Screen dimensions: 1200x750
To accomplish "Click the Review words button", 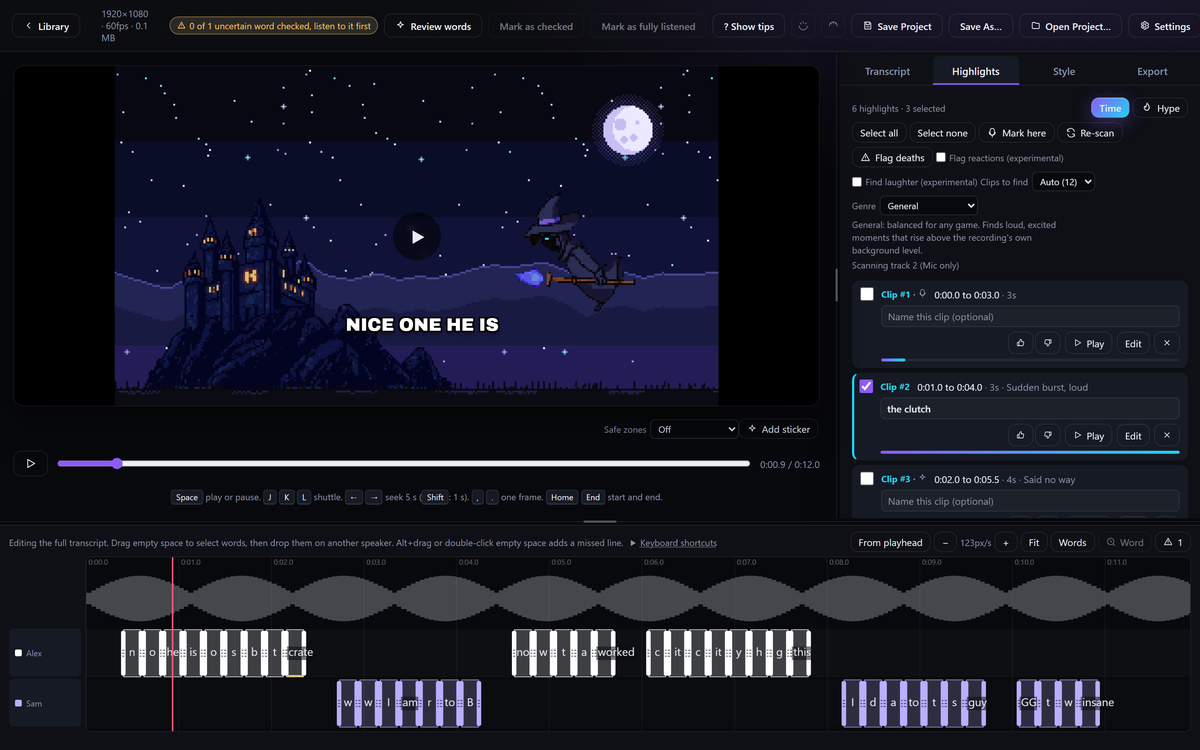I will [x=433, y=26].
